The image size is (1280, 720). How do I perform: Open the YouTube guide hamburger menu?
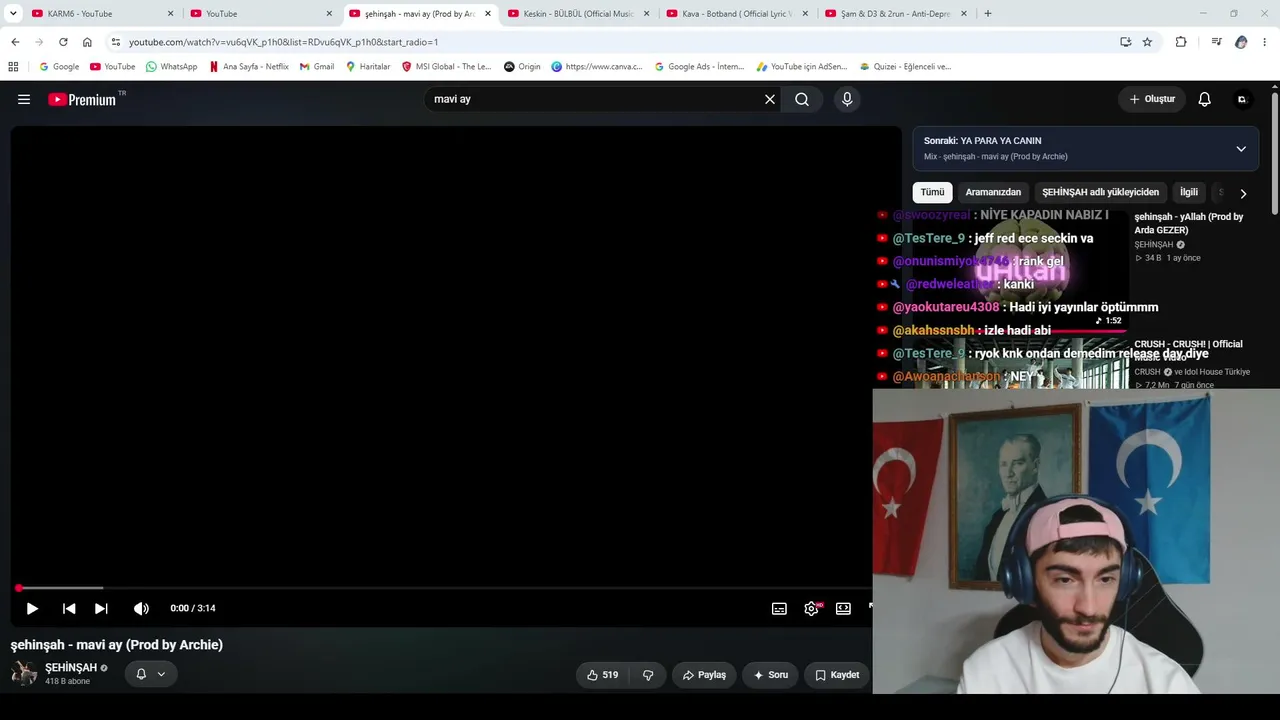pyautogui.click(x=24, y=99)
